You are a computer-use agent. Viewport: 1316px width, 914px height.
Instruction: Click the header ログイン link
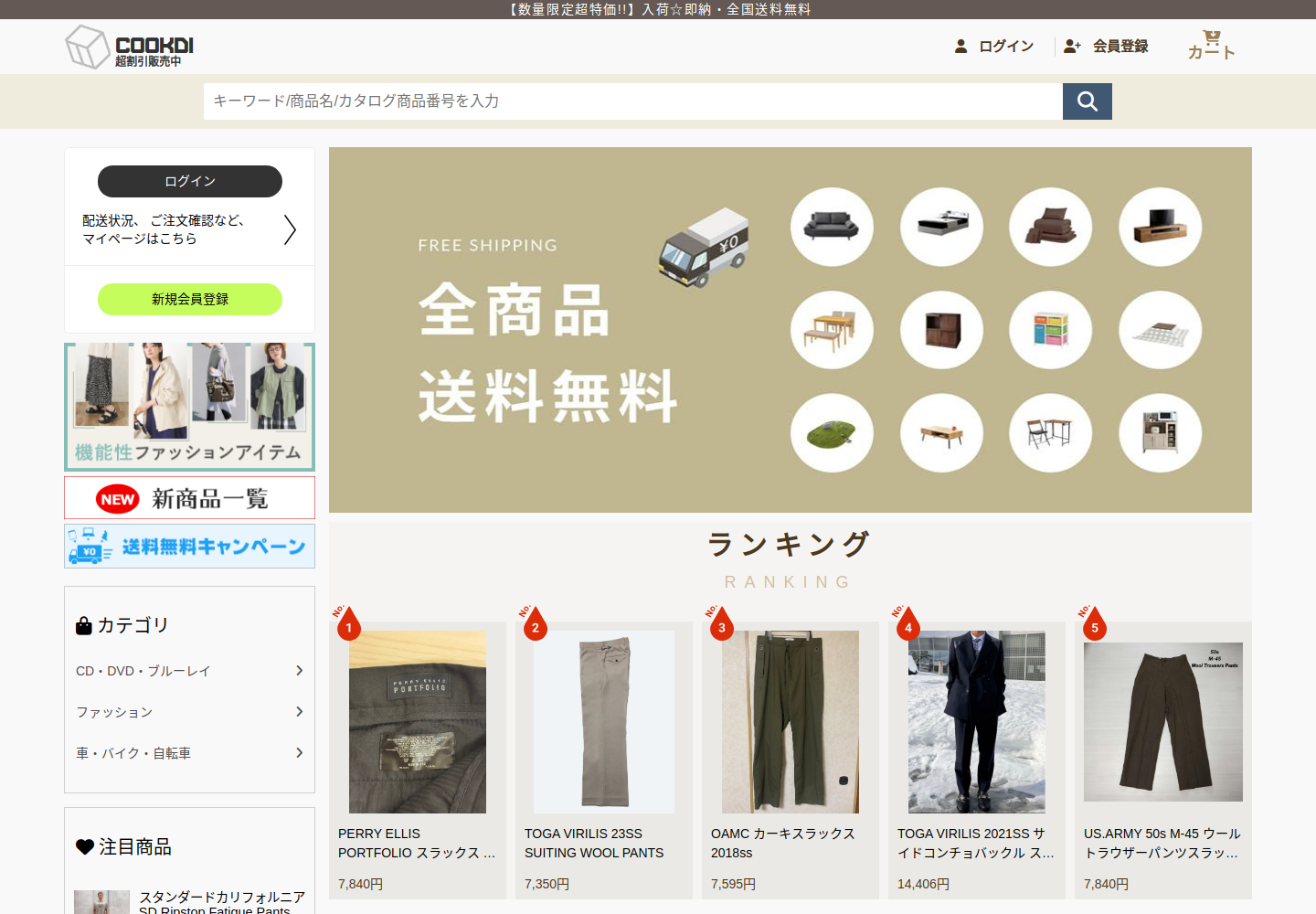click(x=994, y=46)
